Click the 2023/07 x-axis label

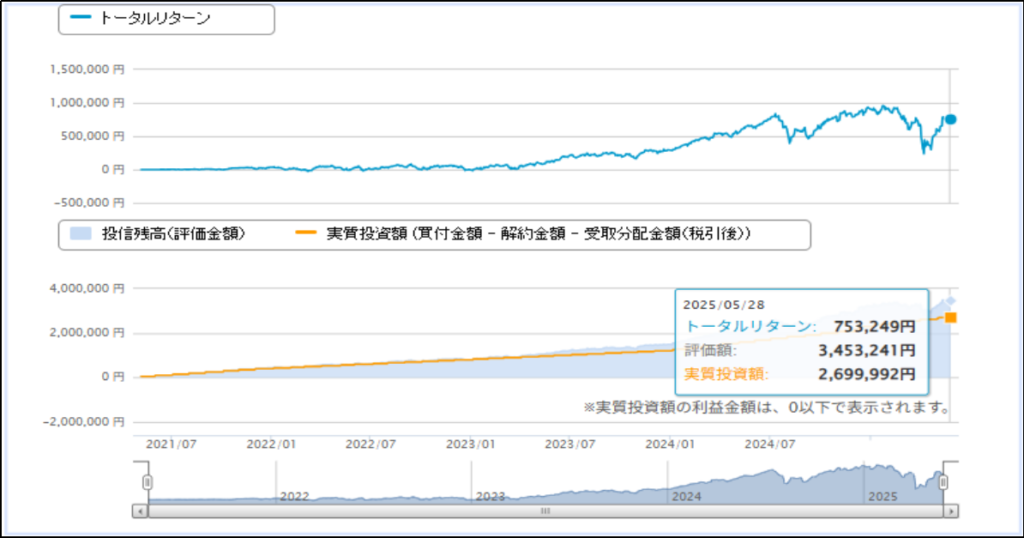click(570, 444)
